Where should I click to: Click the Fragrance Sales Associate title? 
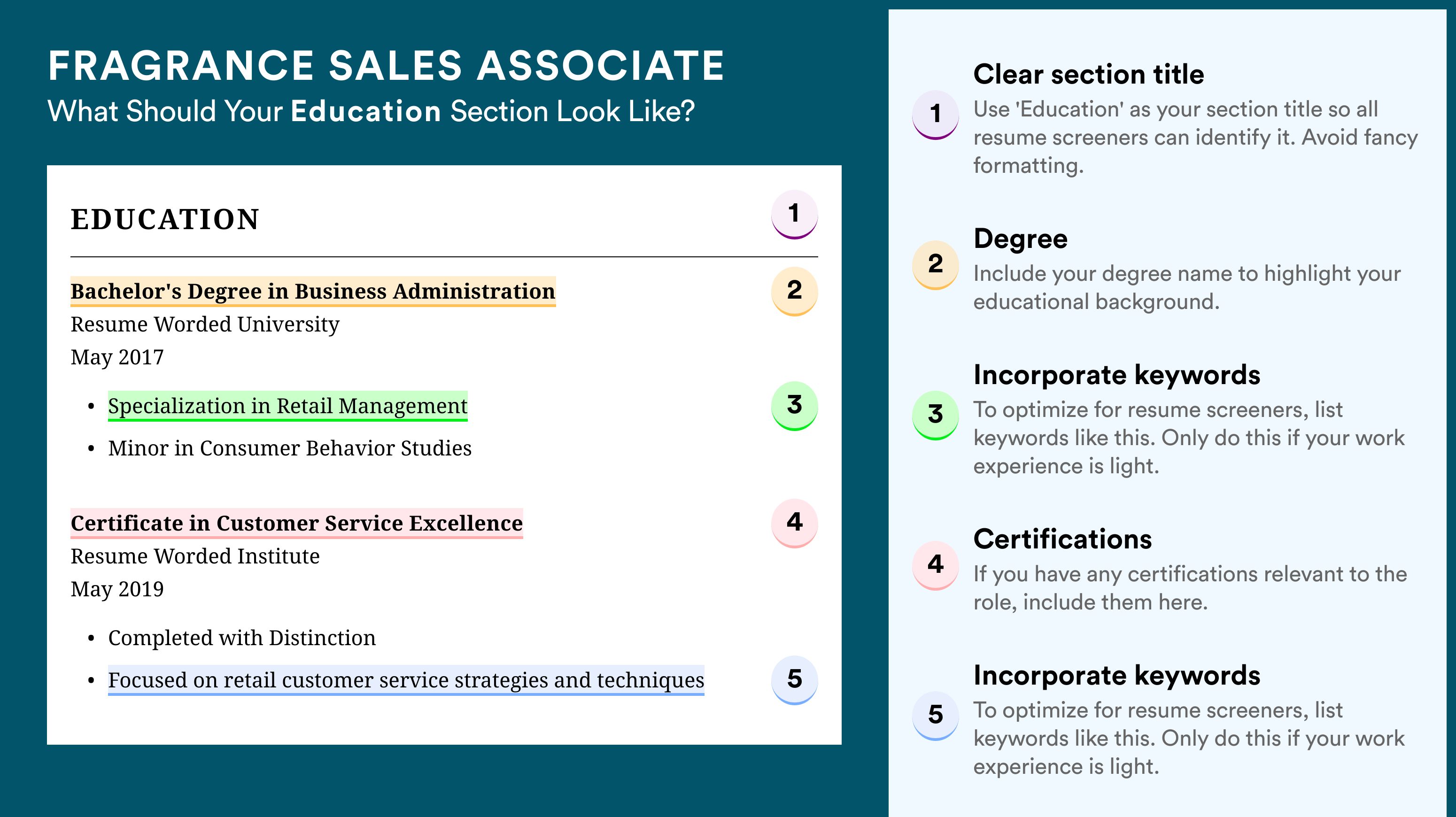tap(386, 66)
